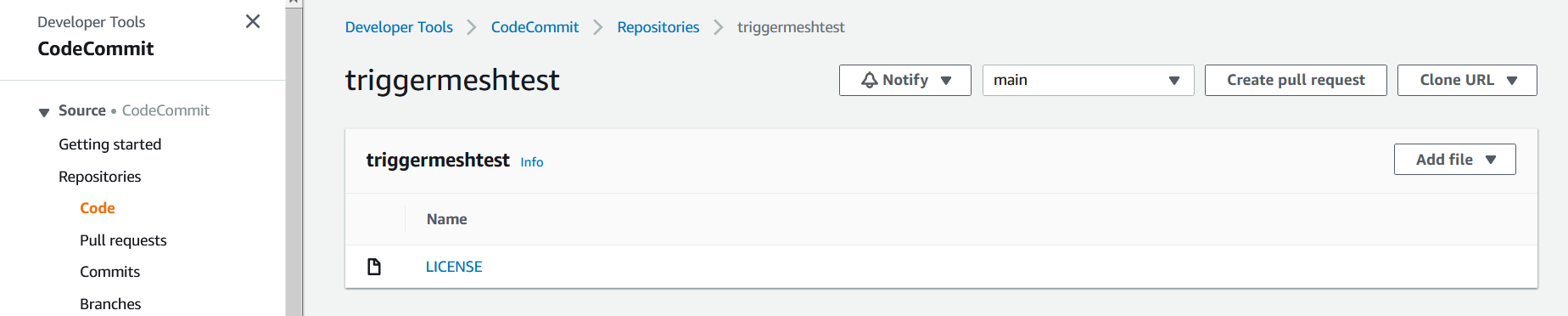Open the LICENSE file link
The width and height of the screenshot is (1568, 316).
pos(454,267)
